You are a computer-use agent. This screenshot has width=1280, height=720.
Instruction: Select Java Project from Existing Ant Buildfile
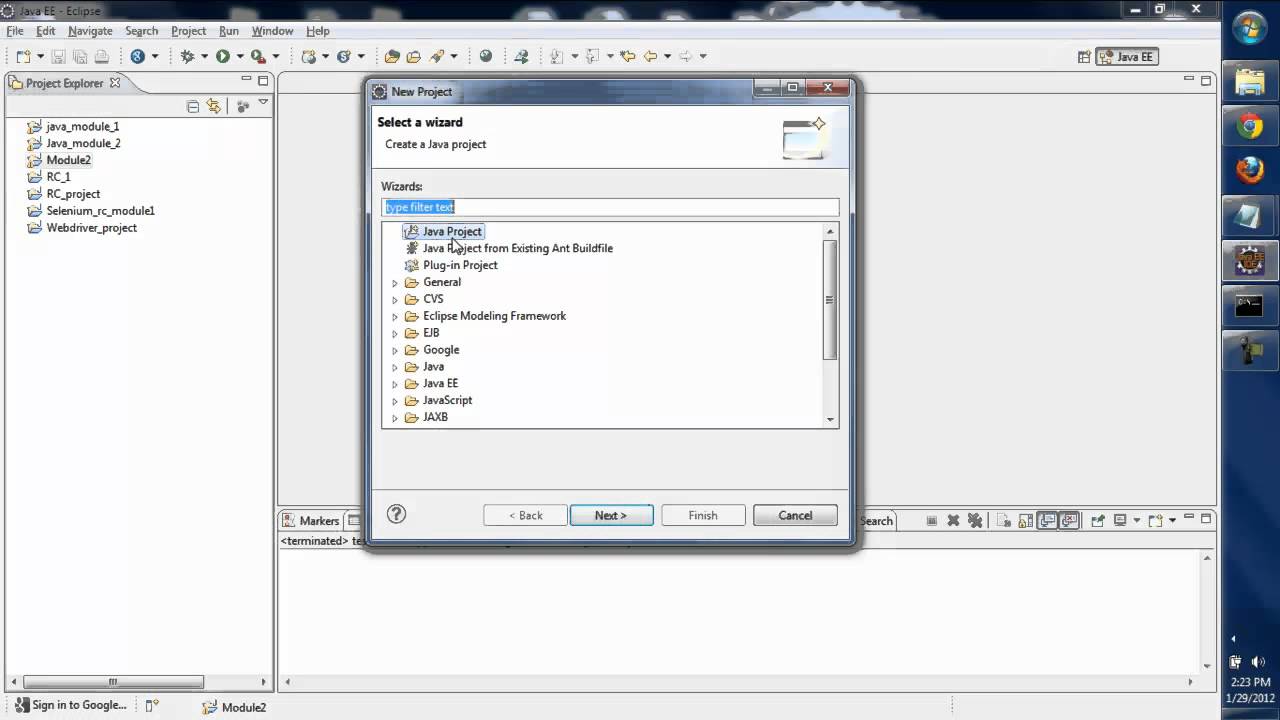pyautogui.click(x=518, y=248)
